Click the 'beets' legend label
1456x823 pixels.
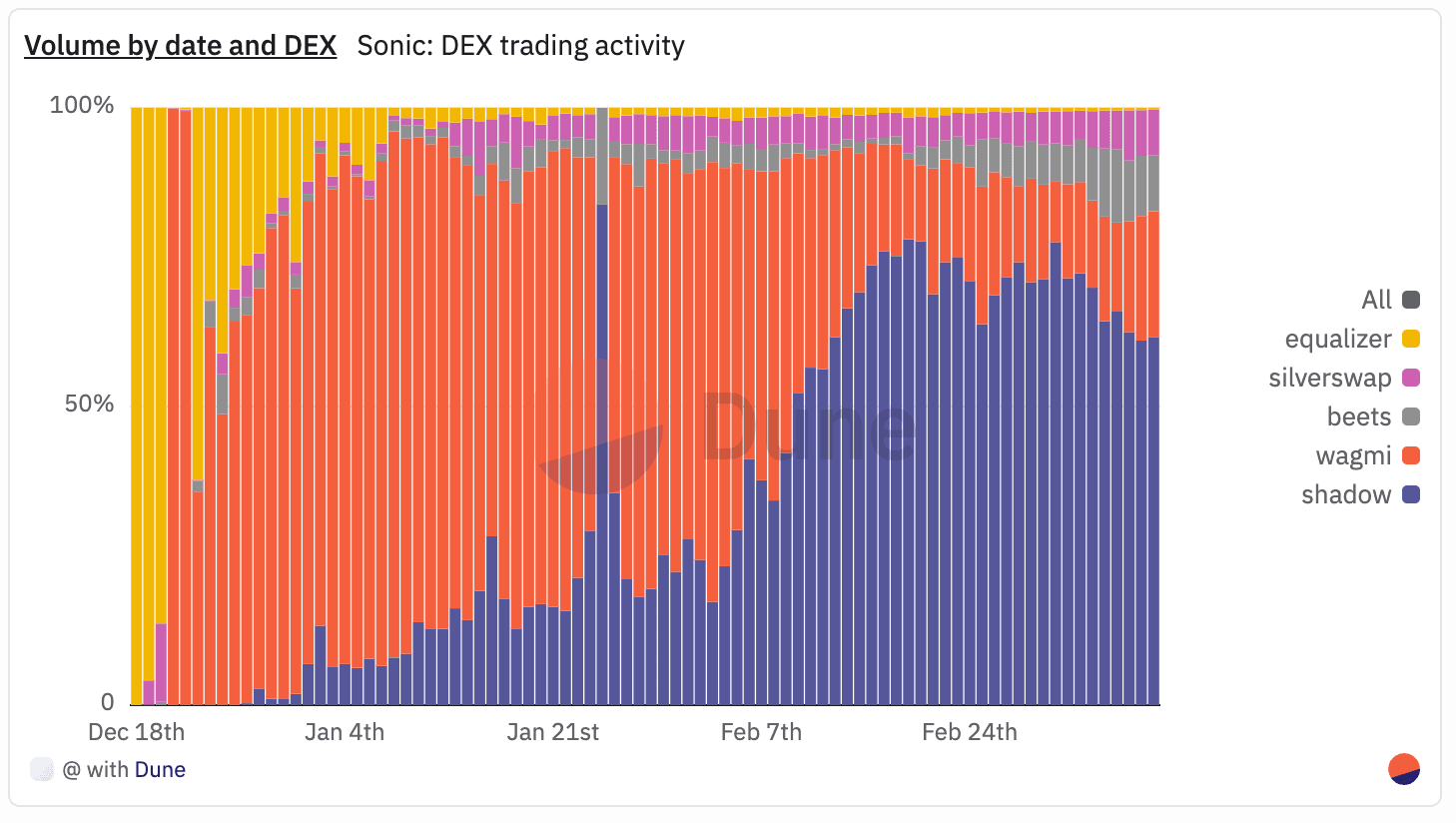coord(1358,416)
